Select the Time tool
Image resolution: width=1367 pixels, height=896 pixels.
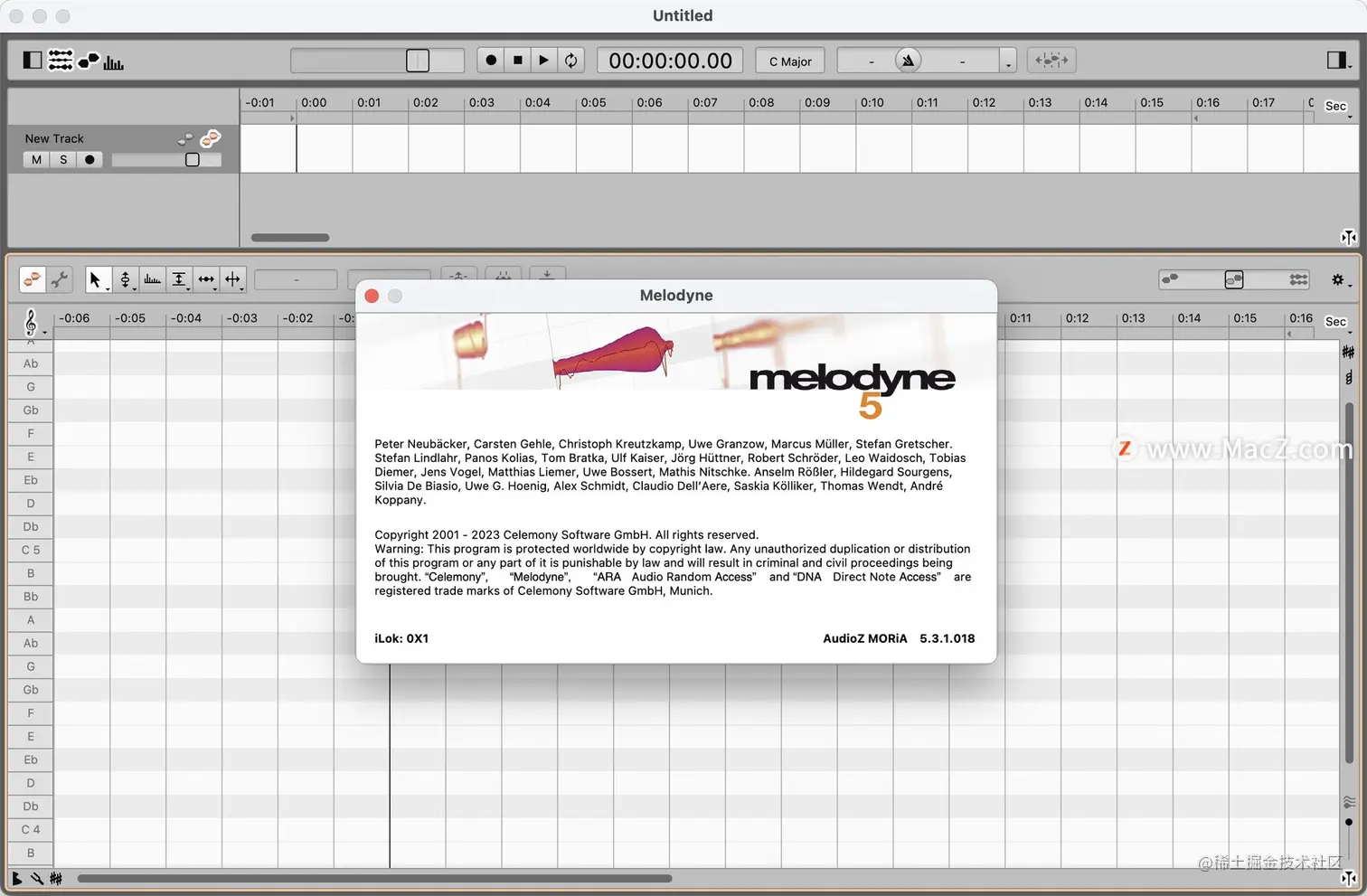(x=206, y=280)
